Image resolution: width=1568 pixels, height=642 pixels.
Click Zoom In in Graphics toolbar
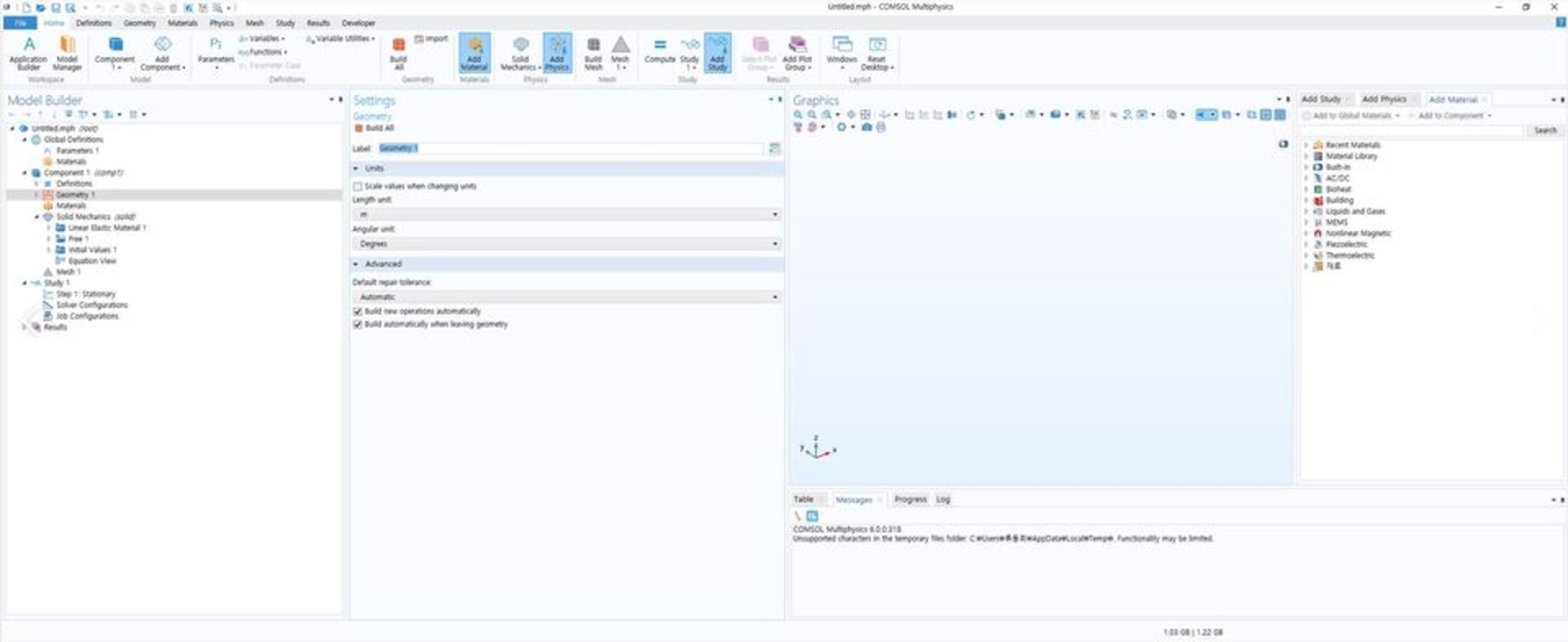(798, 115)
